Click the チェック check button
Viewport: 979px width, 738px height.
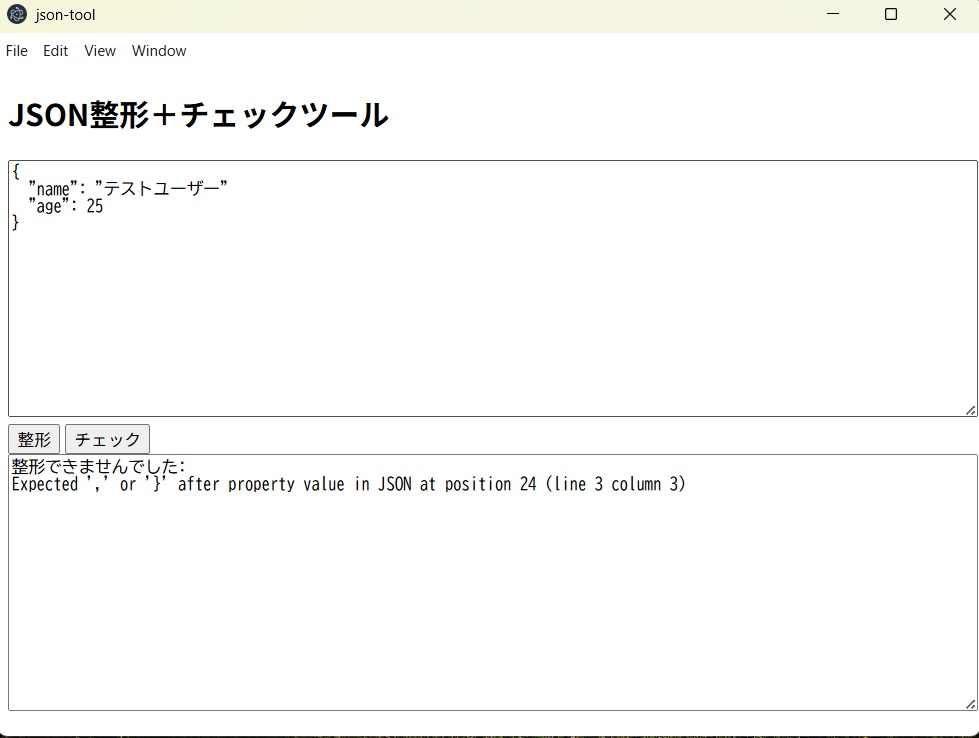(107, 439)
